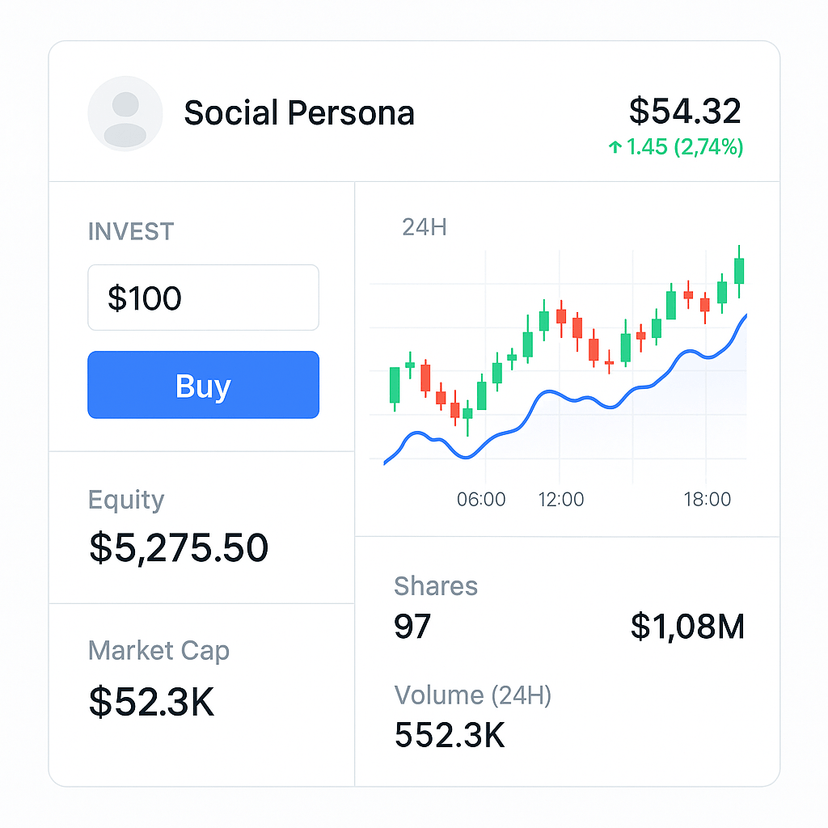Click the $54.32 current price

point(685,111)
